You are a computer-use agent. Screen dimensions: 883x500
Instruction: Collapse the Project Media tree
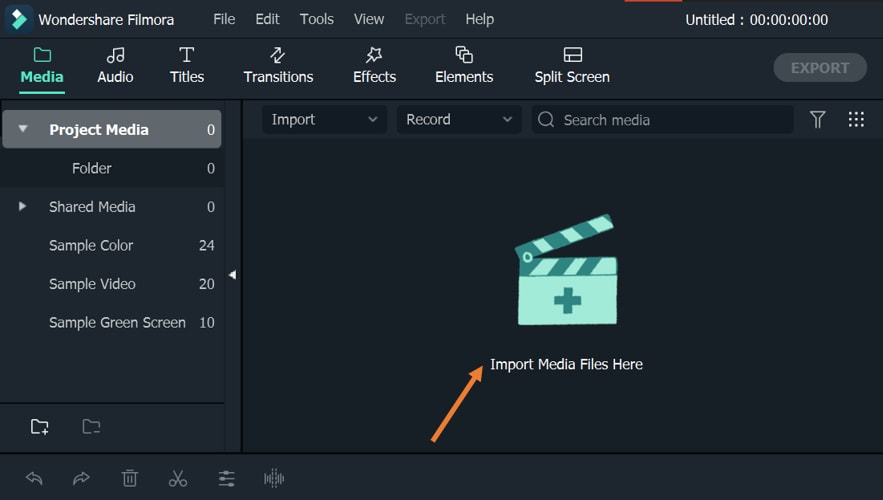23,129
